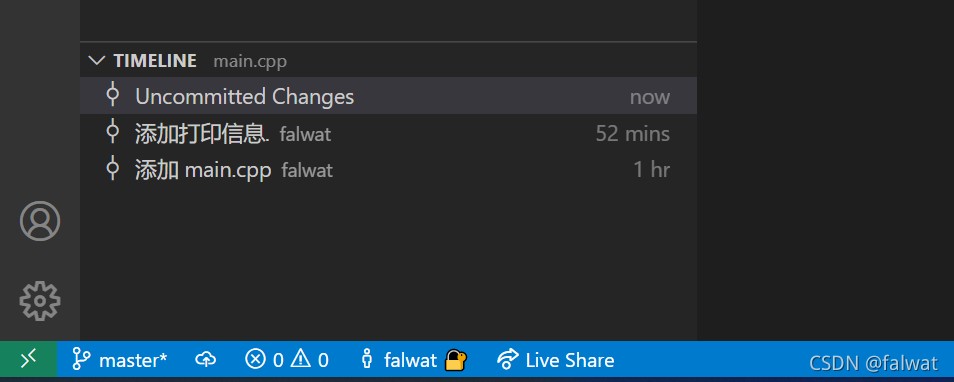Click the TIMELINE panel header title
Screen dimensions: 954x382
click(x=155, y=61)
